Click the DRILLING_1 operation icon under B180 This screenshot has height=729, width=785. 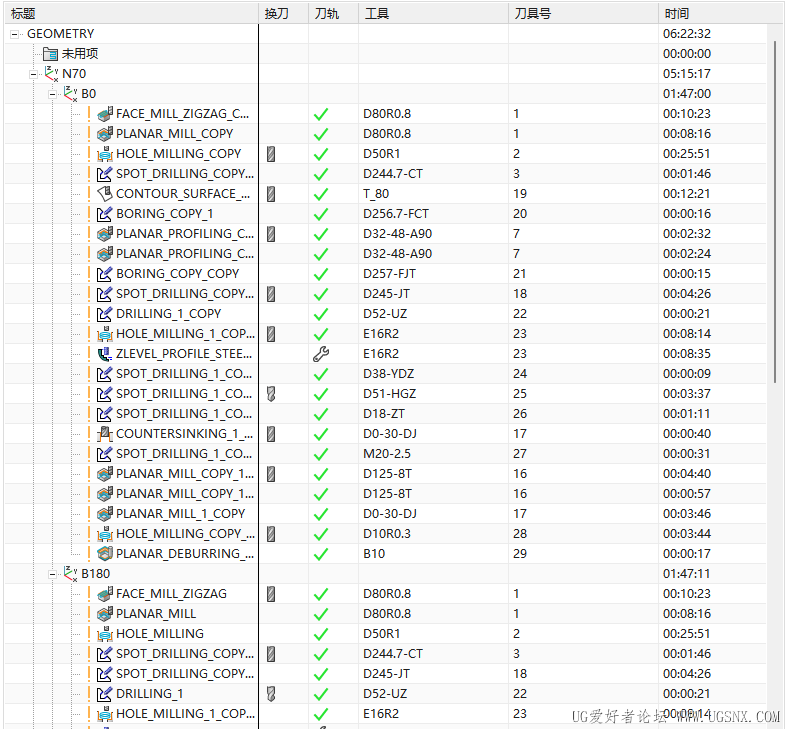[105, 694]
